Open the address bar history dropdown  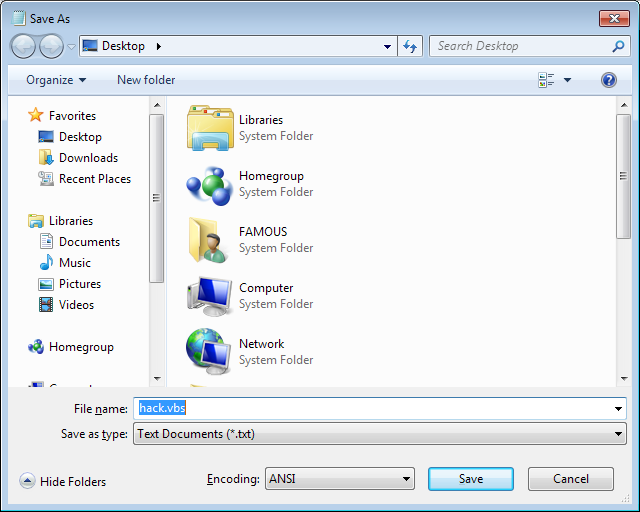387,47
